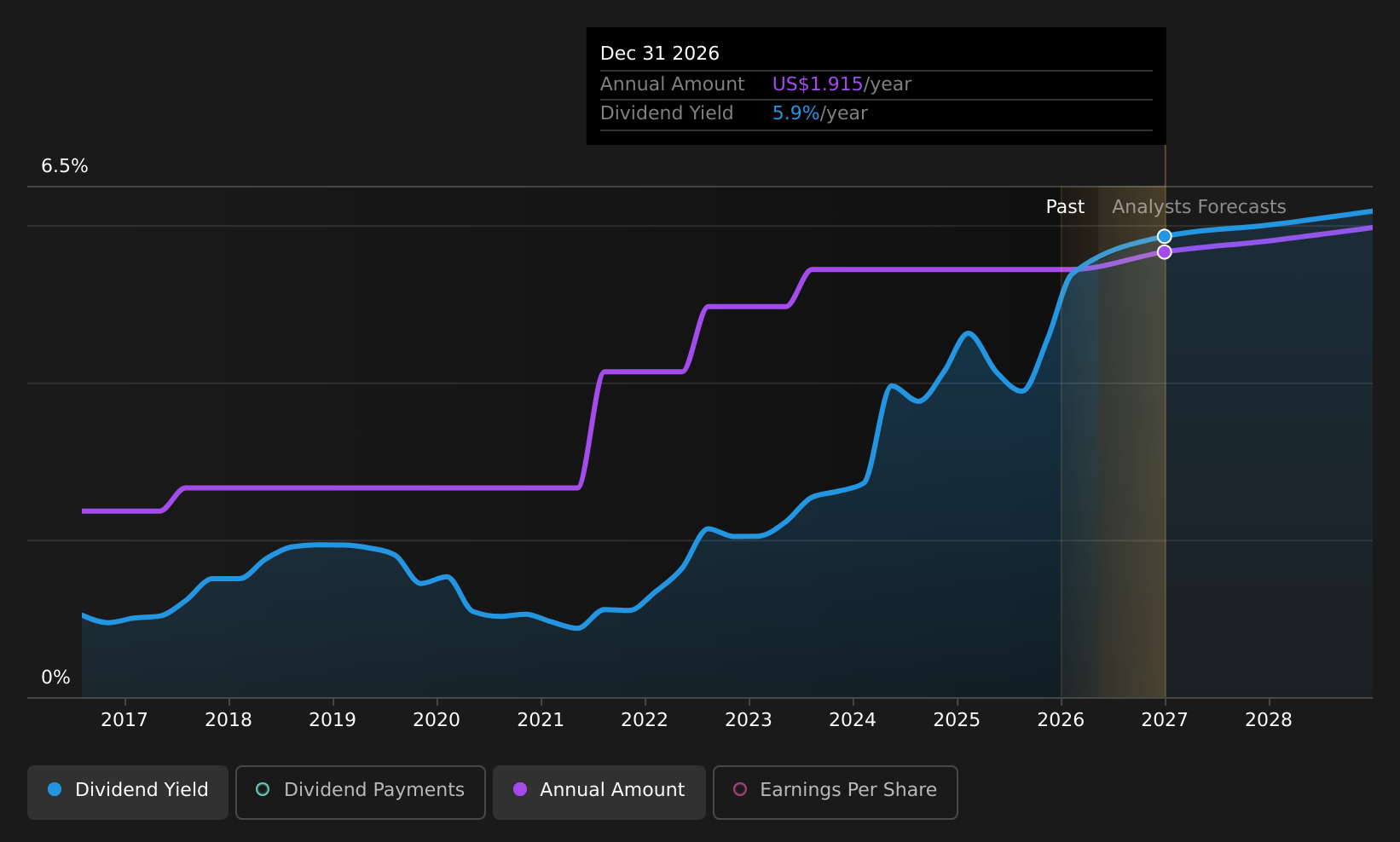Click the Annual Amount tooltip row label
The height and width of the screenshot is (842, 1400).
(x=672, y=84)
